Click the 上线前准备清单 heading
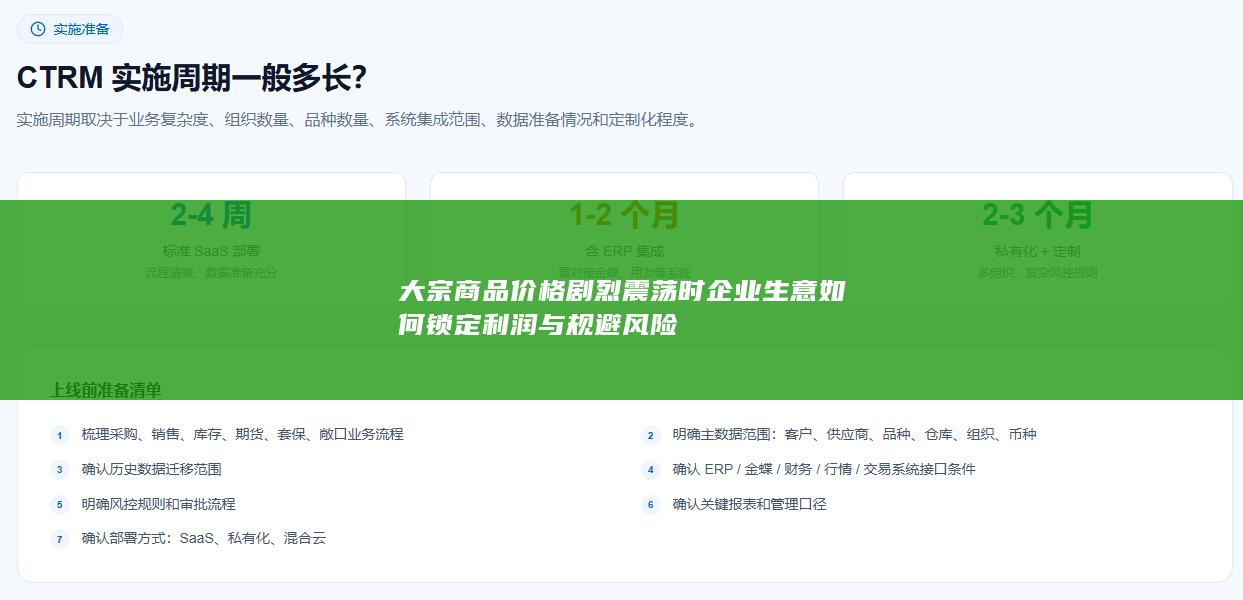 coord(106,390)
